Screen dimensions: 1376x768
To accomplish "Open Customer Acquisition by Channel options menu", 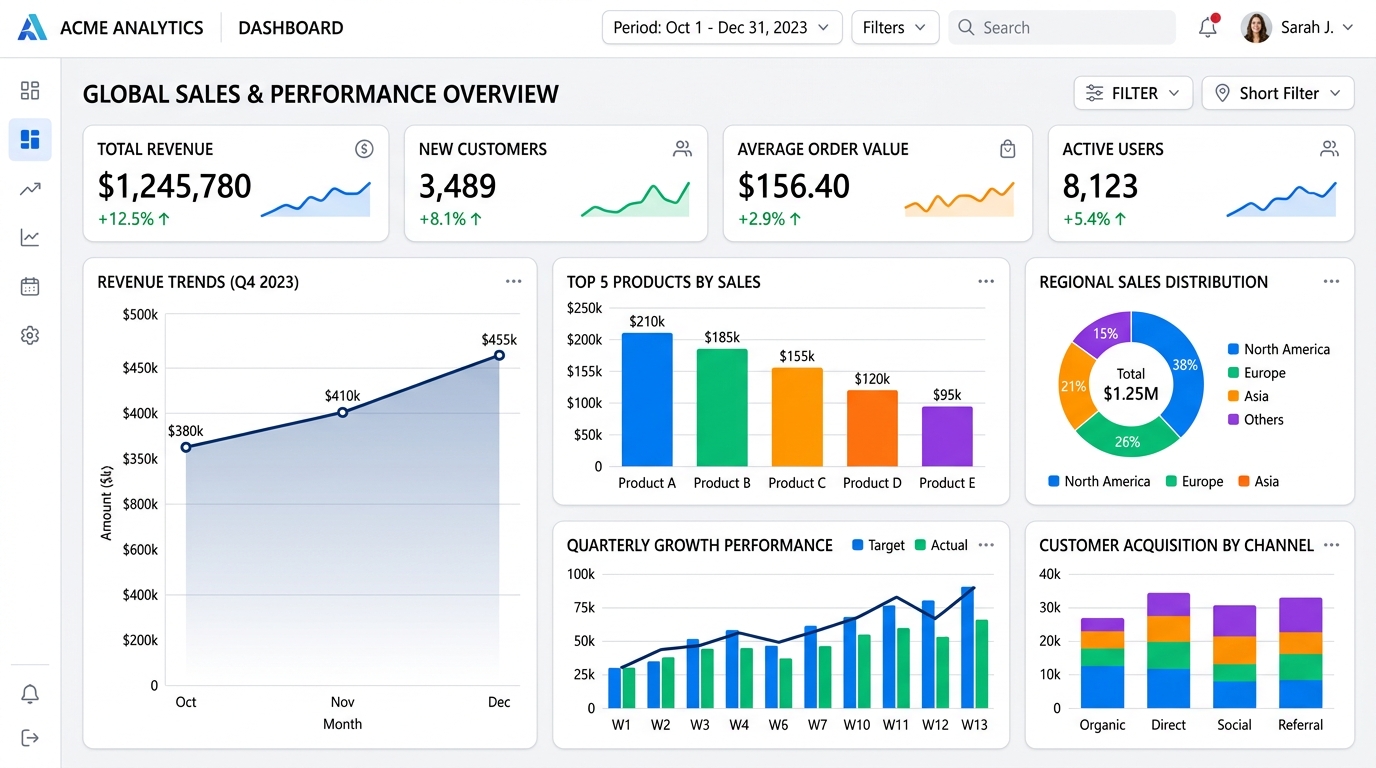I will coord(1331,545).
